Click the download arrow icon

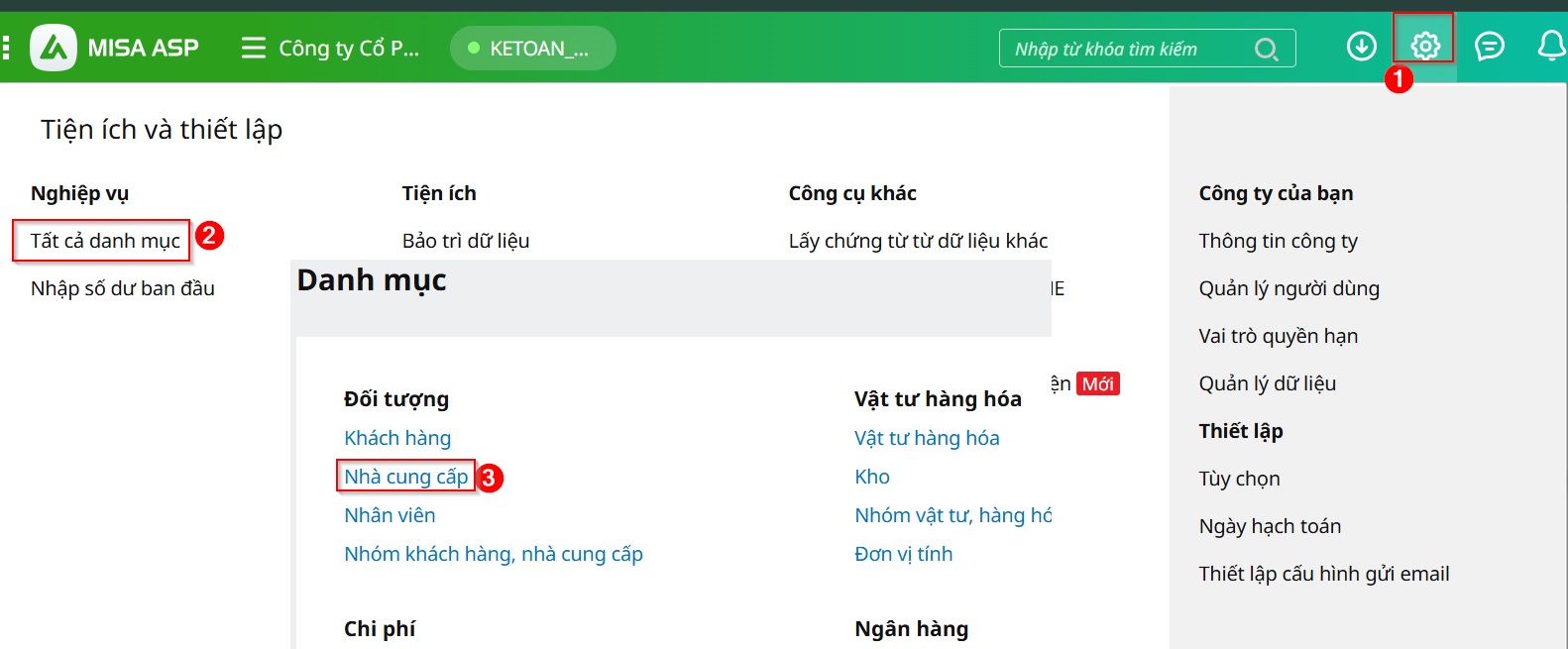(x=1361, y=46)
